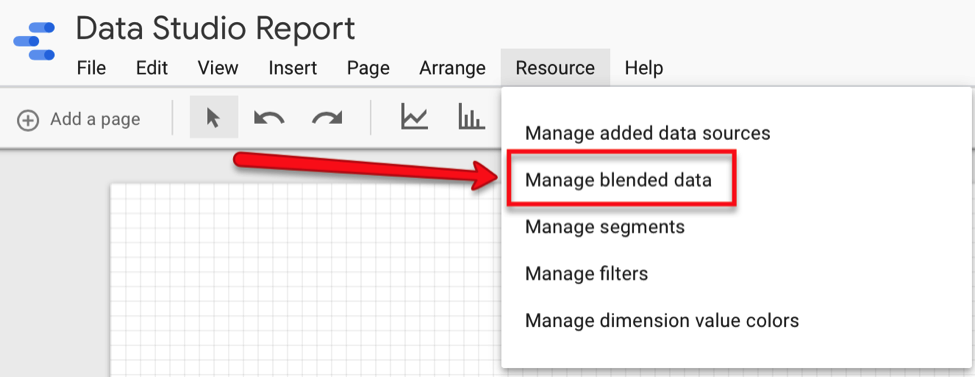
Task: Choose Manage segments
Action: click(605, 227)
